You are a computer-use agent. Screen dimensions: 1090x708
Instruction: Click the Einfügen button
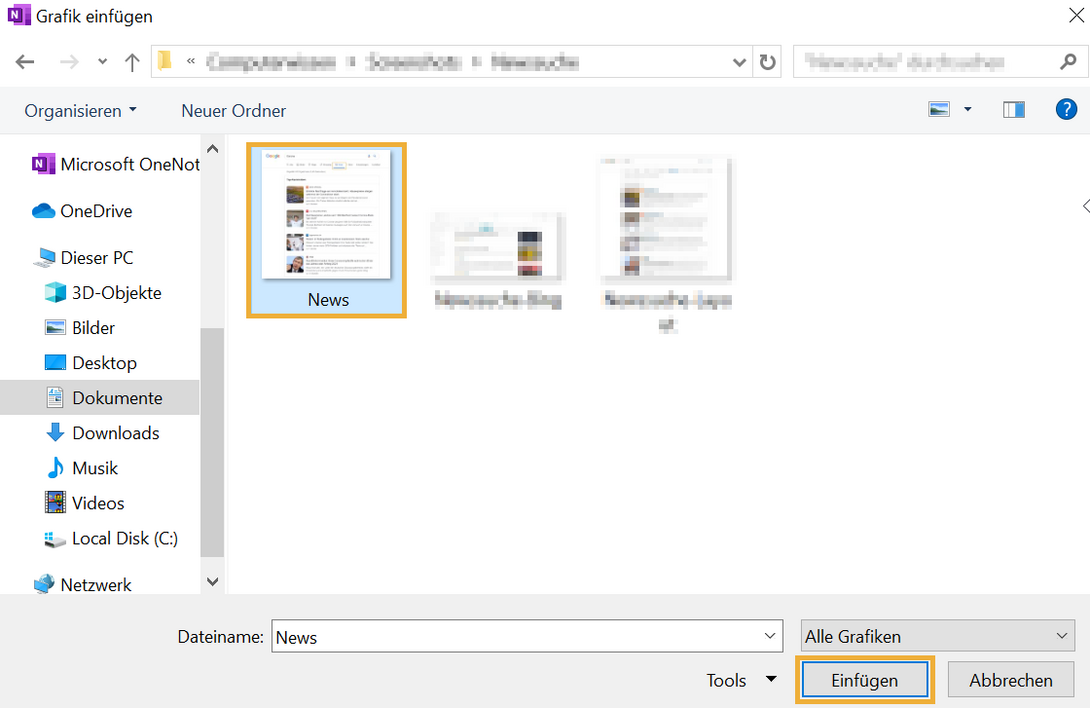pyautogui.click(x=864, y=680)
